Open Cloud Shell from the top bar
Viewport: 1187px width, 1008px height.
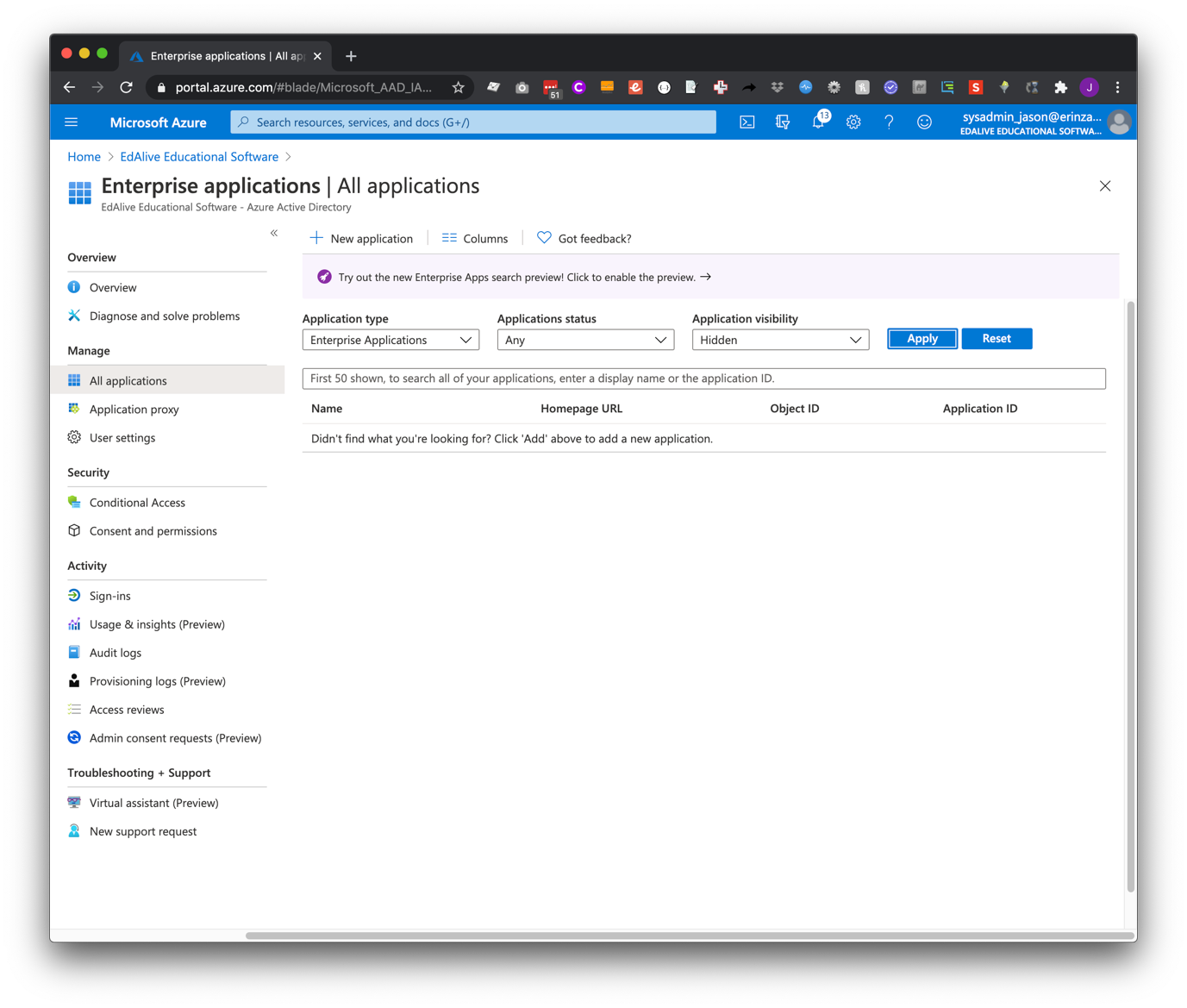pos(747,122)
